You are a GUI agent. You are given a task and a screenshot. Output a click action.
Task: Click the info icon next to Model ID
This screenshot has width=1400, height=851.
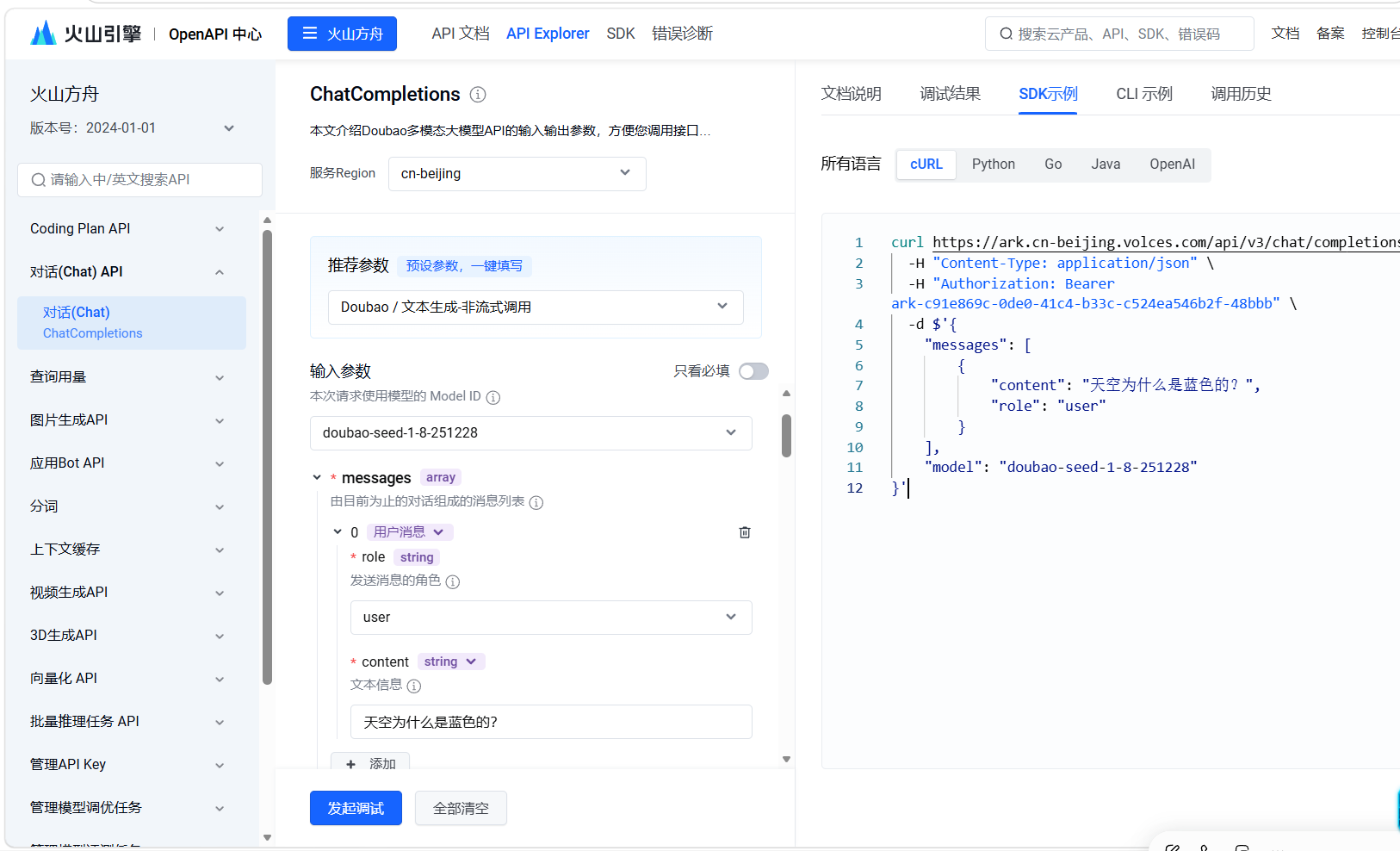[x=493, y=397]
